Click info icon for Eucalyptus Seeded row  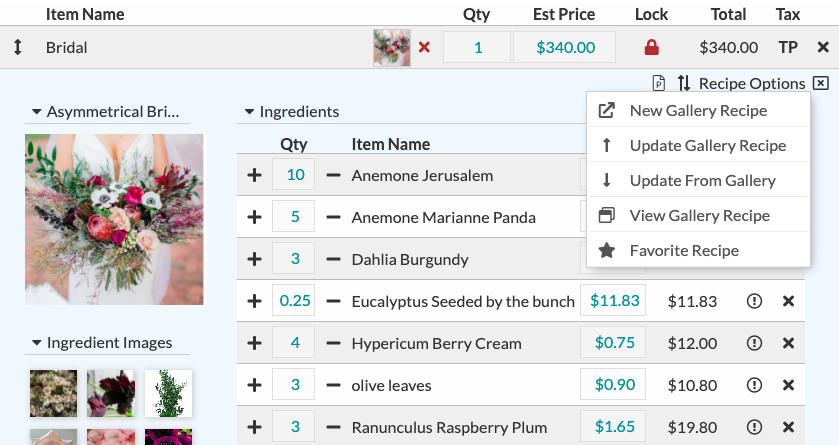tap(755, 301)
